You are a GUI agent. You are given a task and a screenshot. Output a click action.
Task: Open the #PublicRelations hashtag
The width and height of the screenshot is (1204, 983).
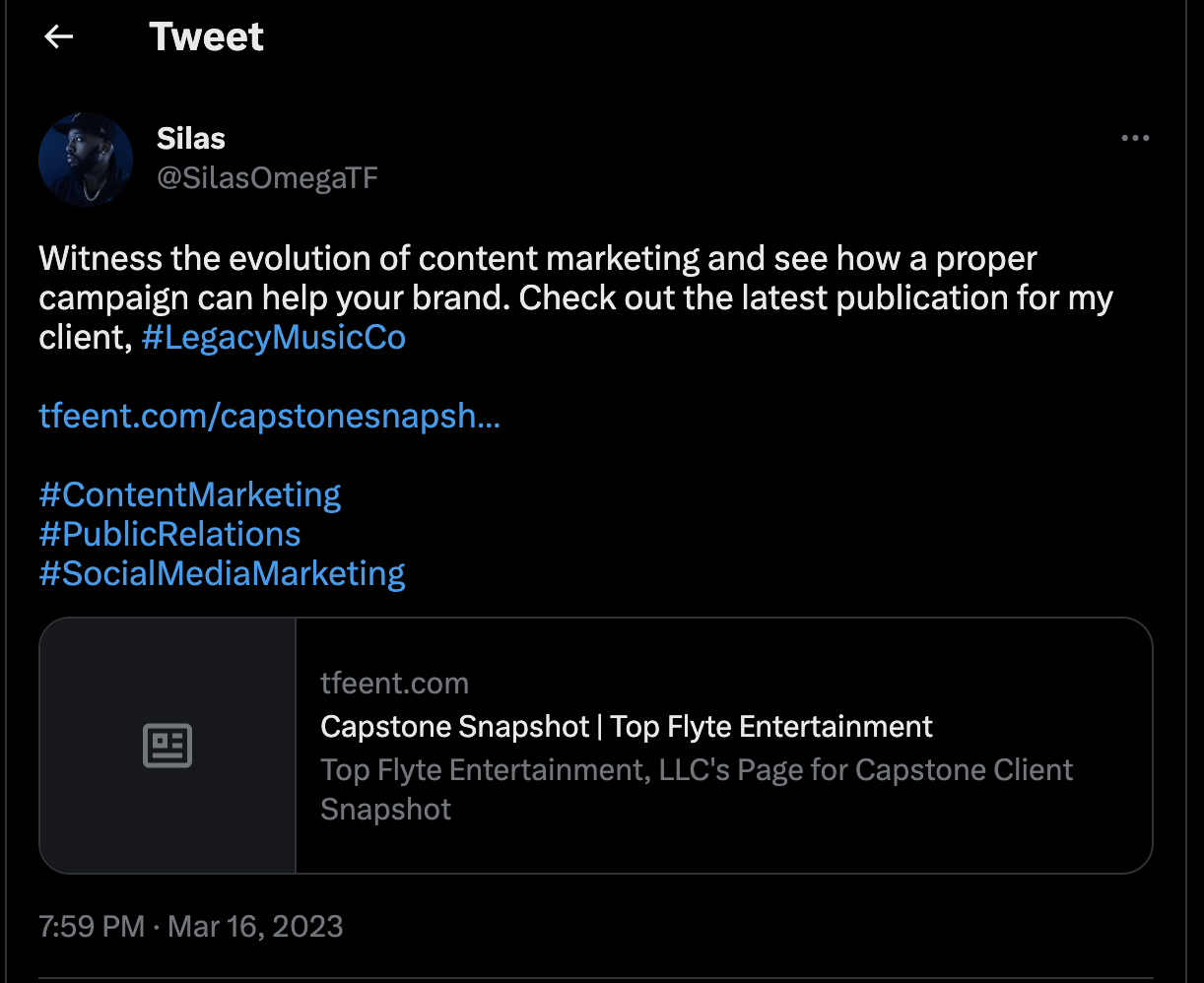point(169,534)
